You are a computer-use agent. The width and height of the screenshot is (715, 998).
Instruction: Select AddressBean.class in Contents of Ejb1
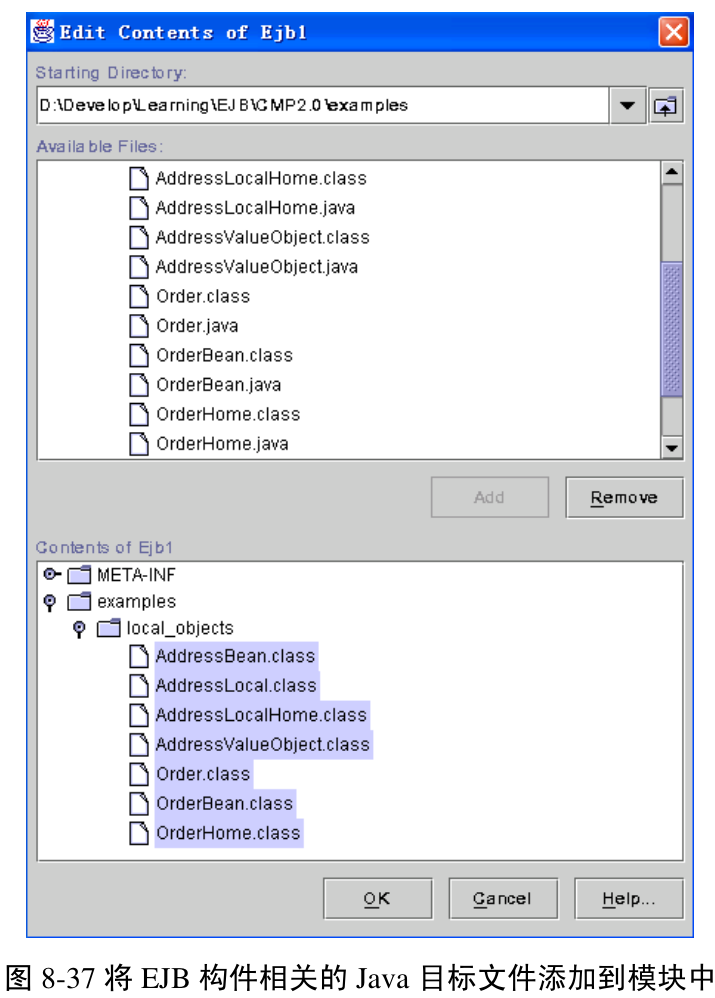(236, 656)
